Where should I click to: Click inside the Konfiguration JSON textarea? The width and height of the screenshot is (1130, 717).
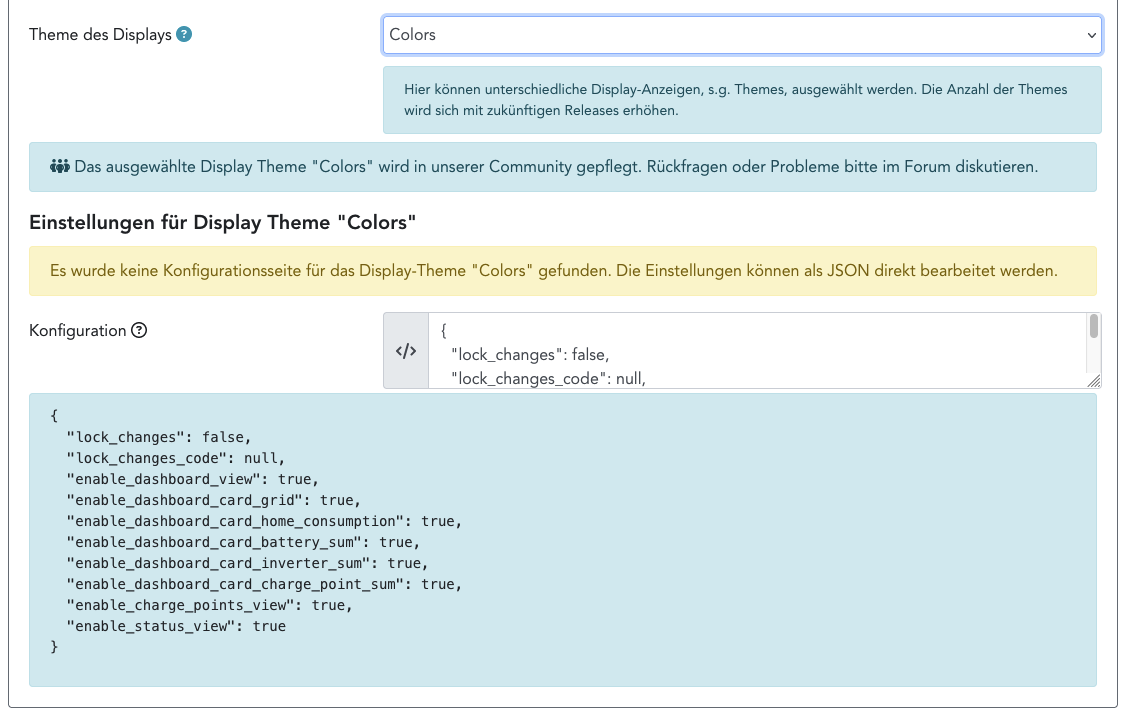click(757, 351)
